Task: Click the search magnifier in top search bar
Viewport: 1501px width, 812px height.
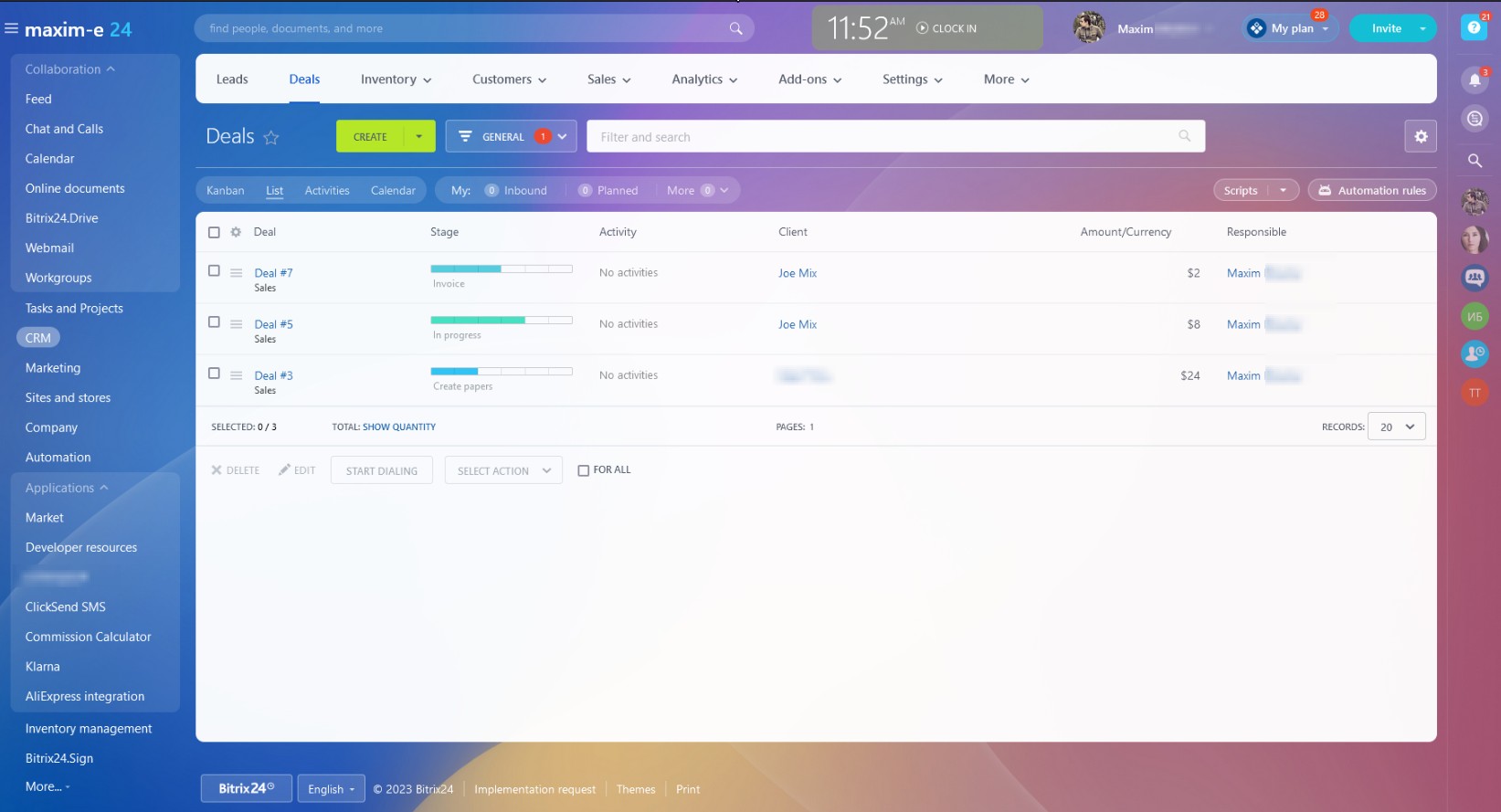Action: coord(735,28)
